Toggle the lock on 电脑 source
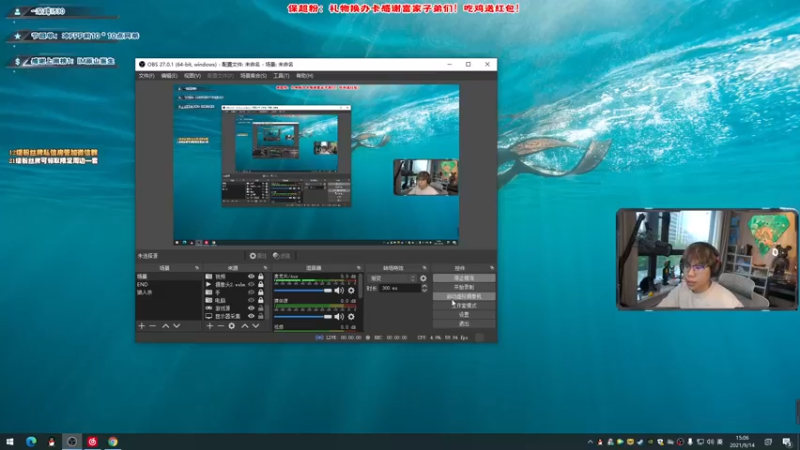Viewport: 800px width, 450px height. click(x=261, y=300)
